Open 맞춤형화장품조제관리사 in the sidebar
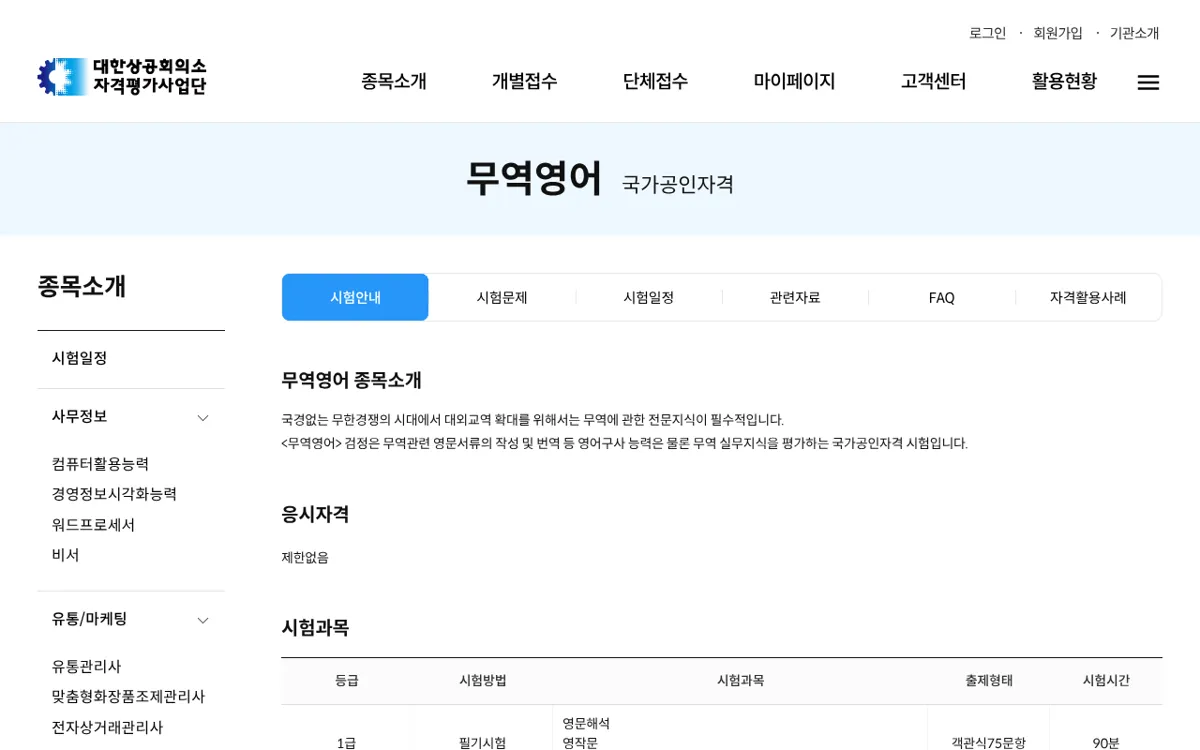Screen dimensions: 1200x750 coord(129,697)
